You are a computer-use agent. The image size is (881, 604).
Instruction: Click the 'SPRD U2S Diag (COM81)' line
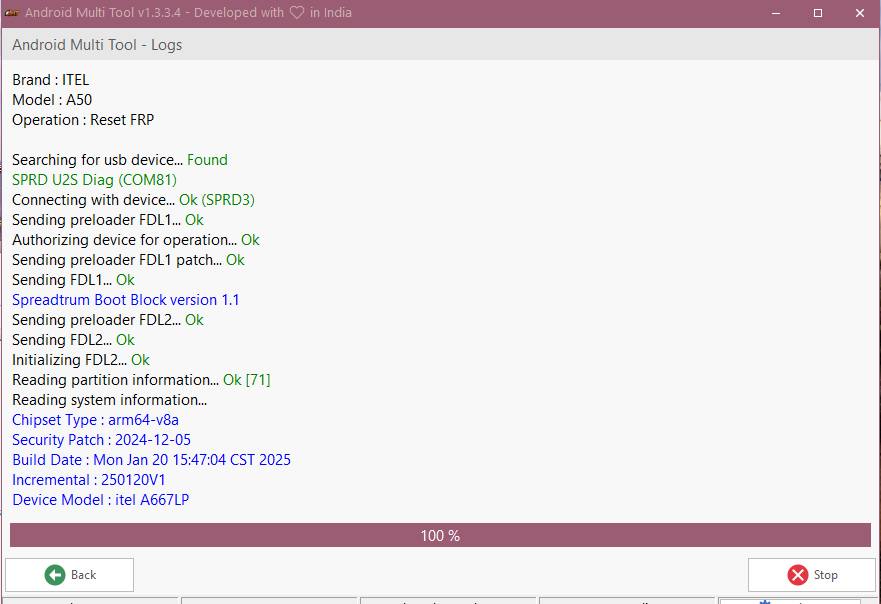click(x=94, y=180)
